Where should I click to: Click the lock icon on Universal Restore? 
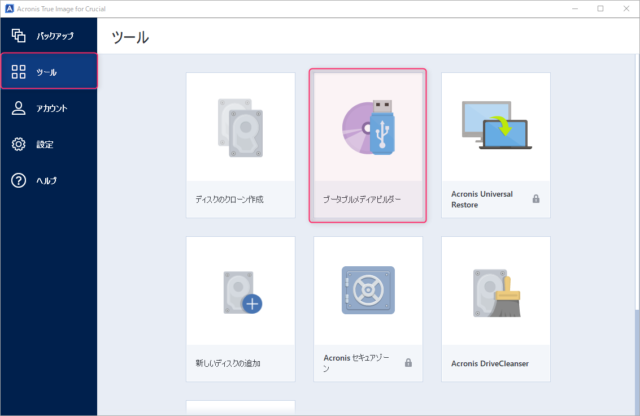click(536, 199)
